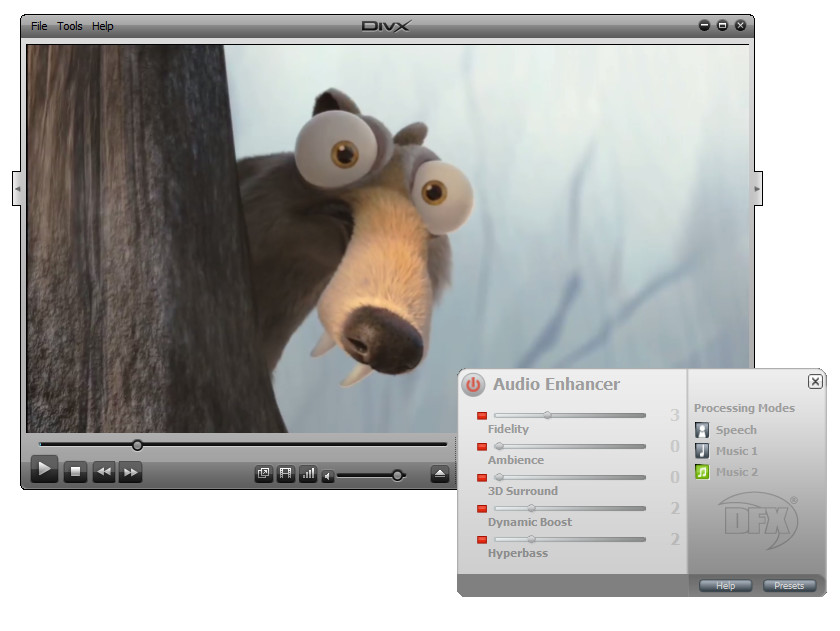Click the Dynamic Boost slider handle
Viewport: 840px width, 631px height.
[531, 508]
